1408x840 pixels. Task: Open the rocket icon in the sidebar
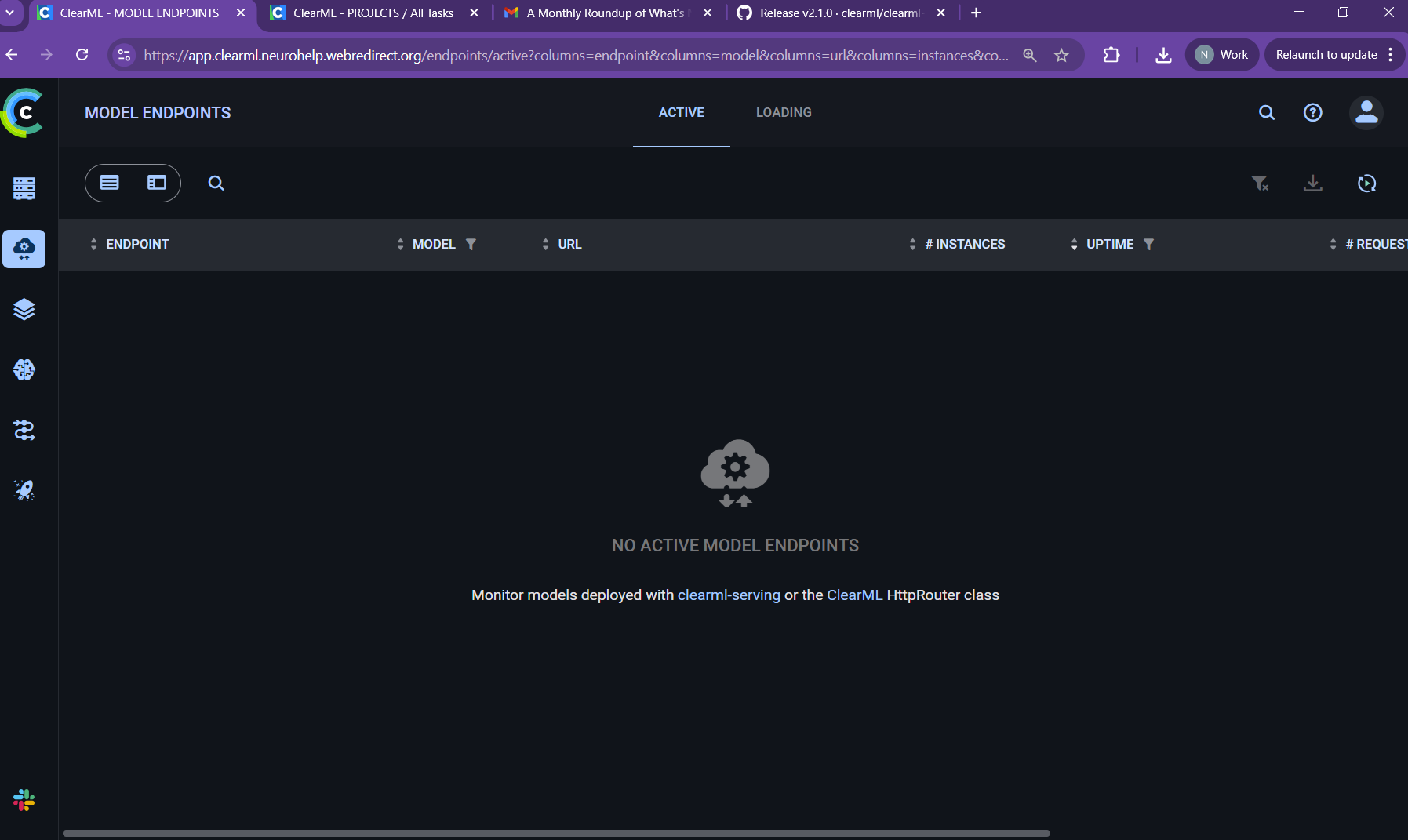(x=24, y=490)
